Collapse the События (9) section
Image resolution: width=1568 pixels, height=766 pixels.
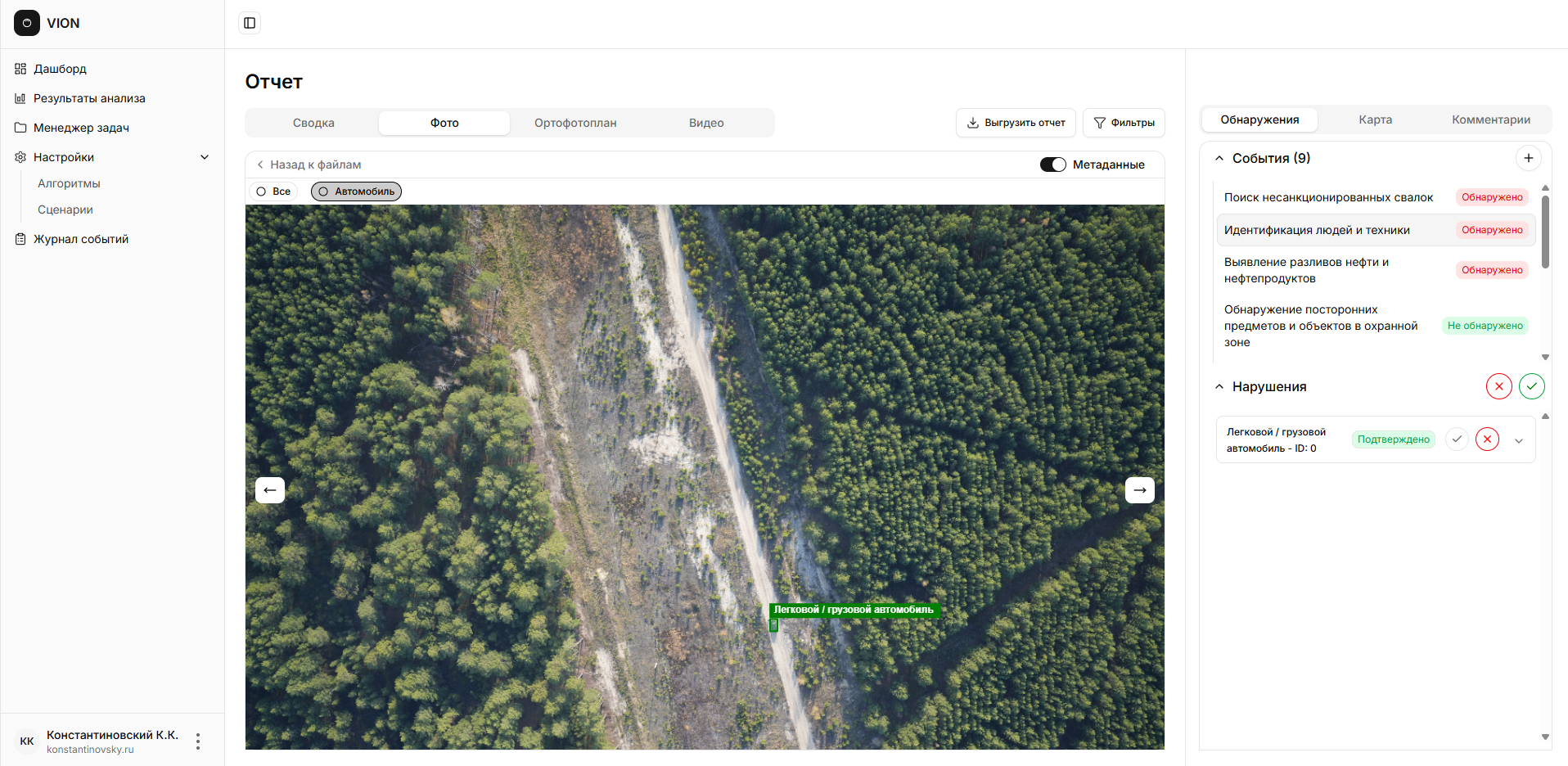pyautogui.click(x=1219, y=158)
